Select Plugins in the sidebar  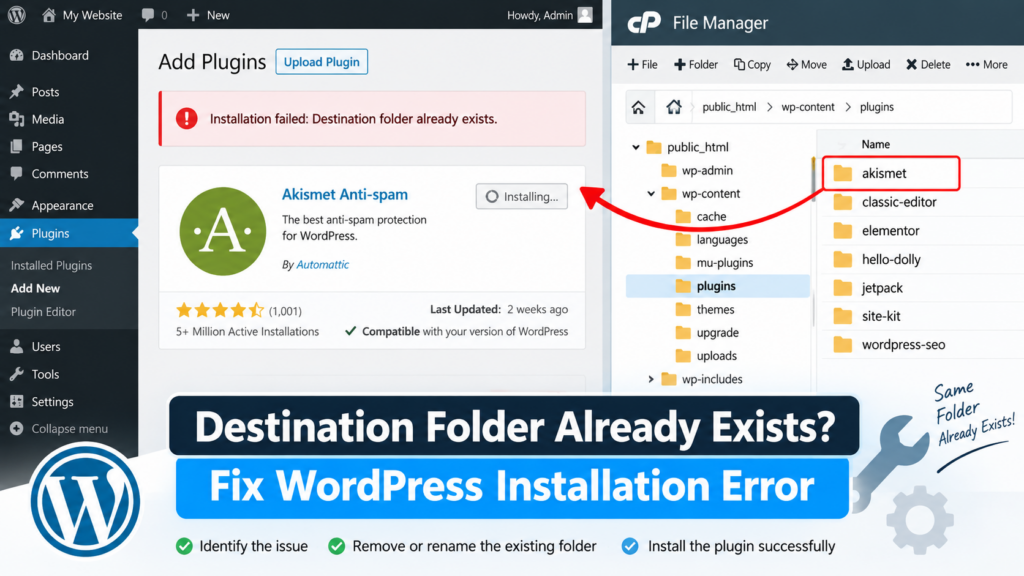pyautogui.click(x=69, y=233)
